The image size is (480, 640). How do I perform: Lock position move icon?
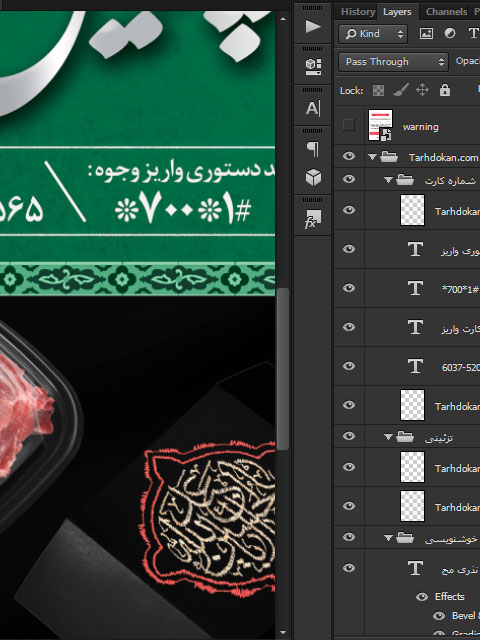pyautogui.click(x=422, y=90)
